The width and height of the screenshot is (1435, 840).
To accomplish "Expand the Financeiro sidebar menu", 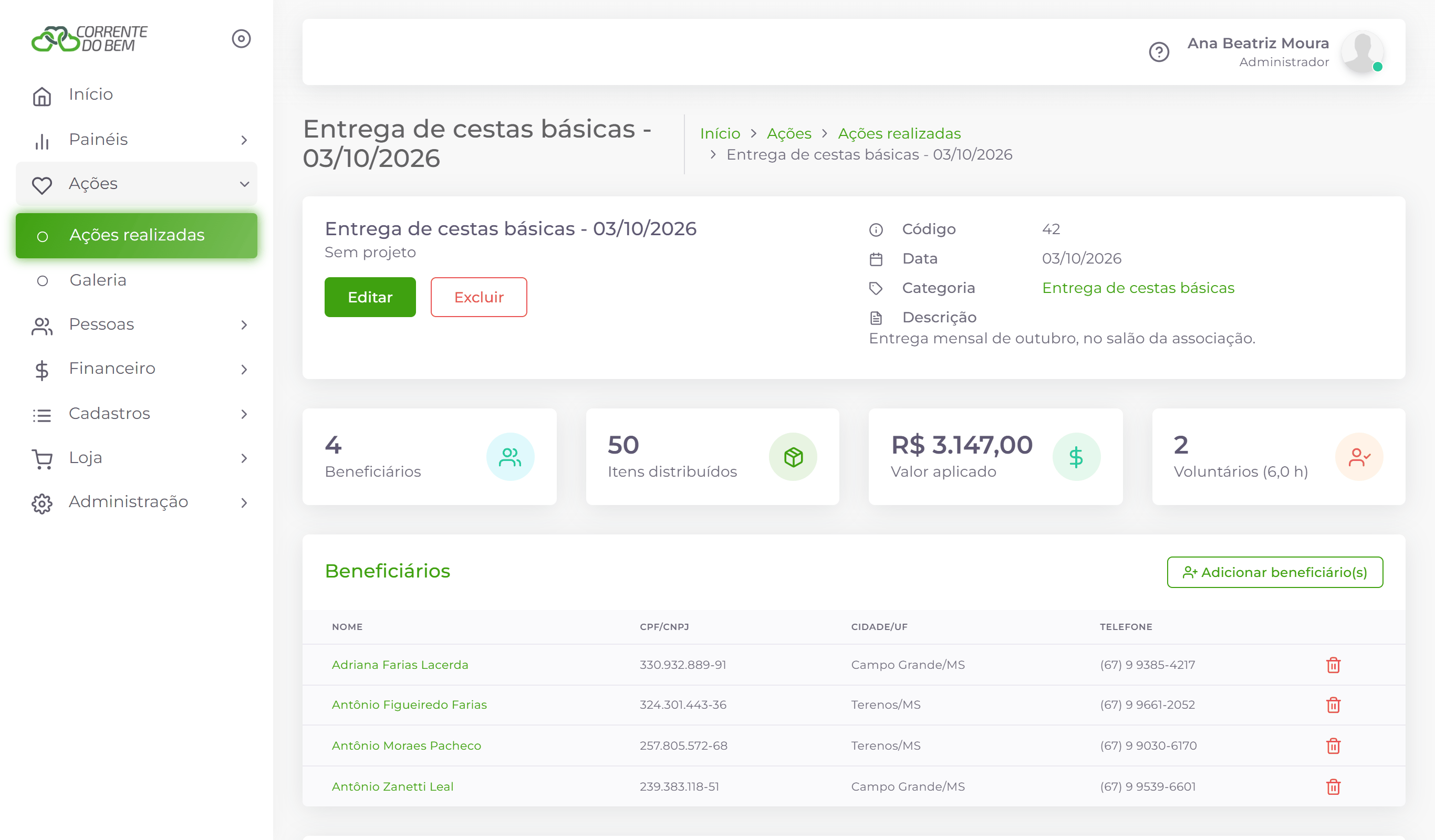I will [x=137, y=369].
